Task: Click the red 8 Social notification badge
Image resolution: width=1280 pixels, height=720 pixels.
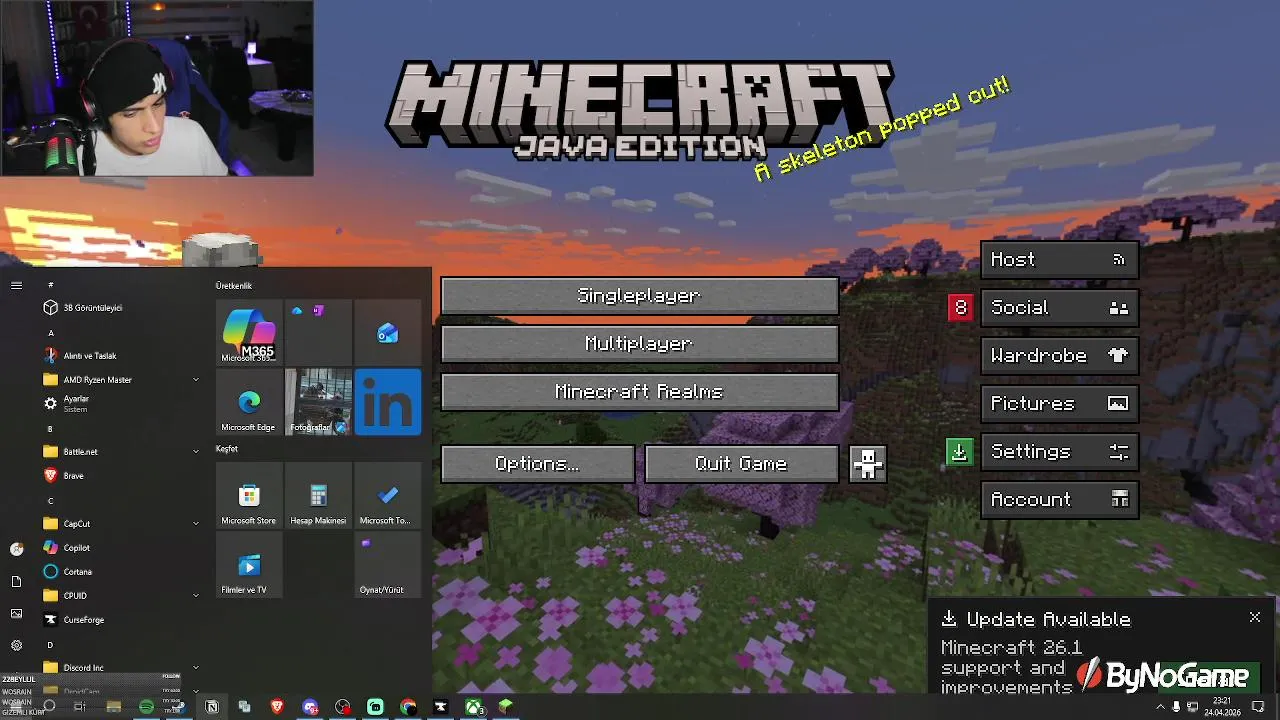Action: [x=960, y=307]
